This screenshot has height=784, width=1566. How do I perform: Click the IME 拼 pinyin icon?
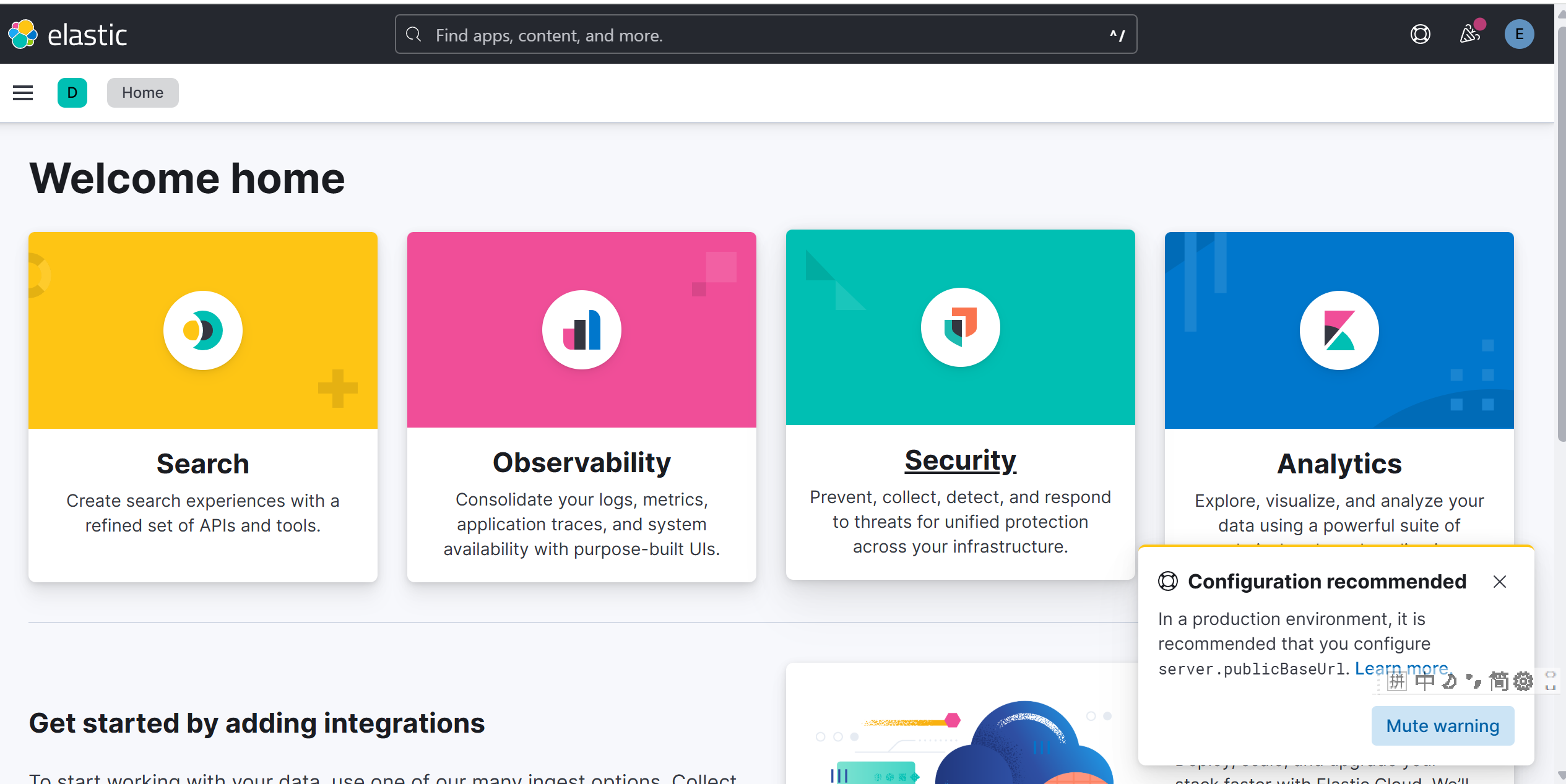[1397, 681]
